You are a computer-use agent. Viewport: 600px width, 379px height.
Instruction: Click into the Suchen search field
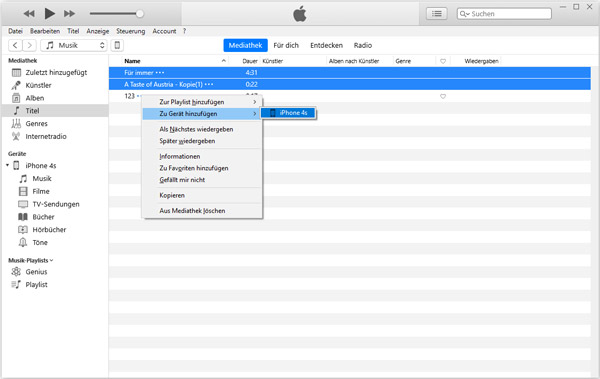tap(504, 14)
